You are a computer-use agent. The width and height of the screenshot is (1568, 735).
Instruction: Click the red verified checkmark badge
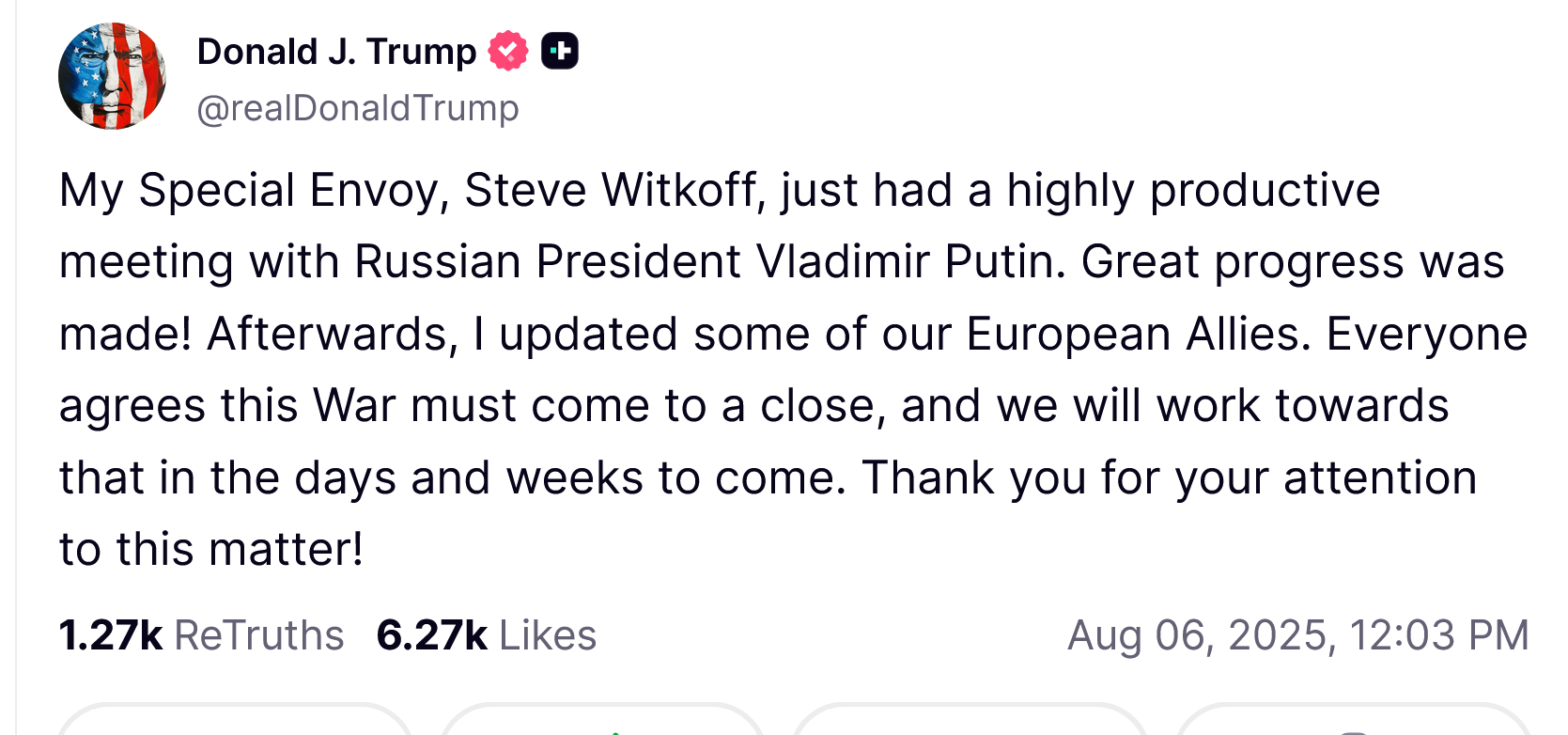coord(508,51)
